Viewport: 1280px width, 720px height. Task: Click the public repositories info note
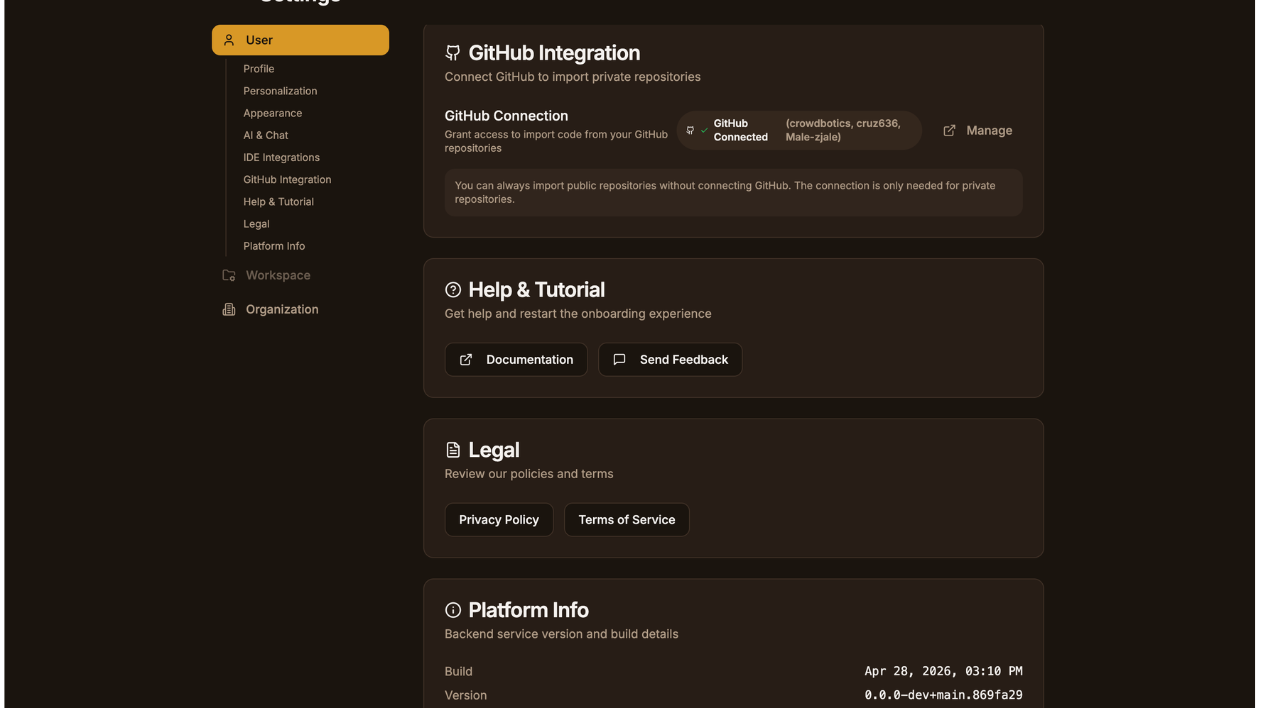pos(733,192)
